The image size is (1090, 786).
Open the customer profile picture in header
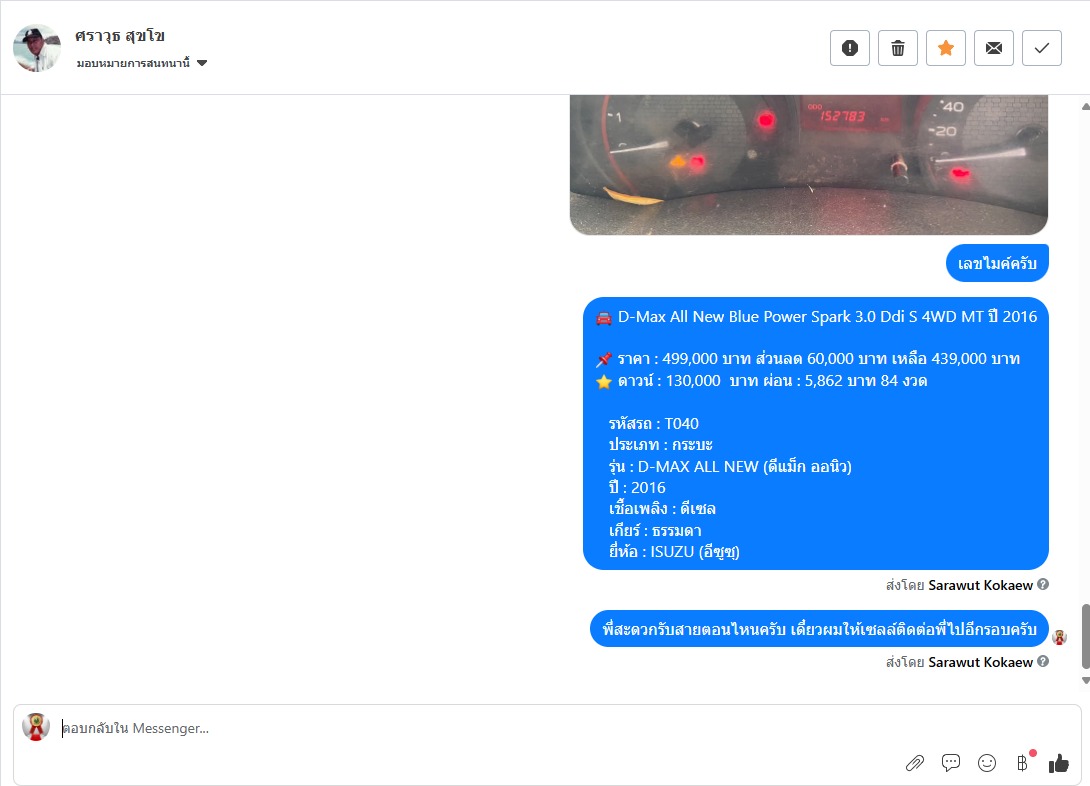click(37, 48)
